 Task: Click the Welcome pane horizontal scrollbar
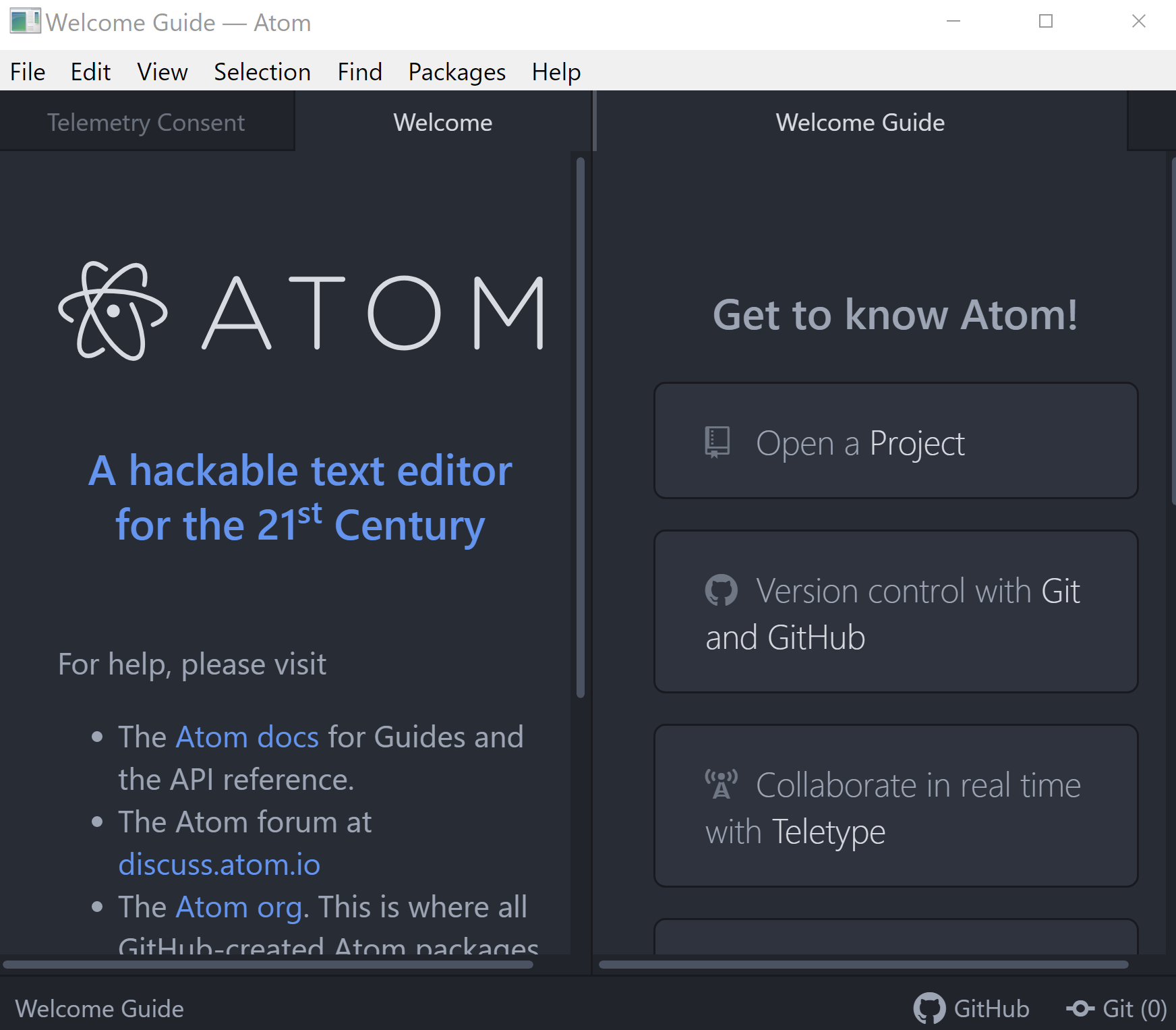[x=268, y=965]
